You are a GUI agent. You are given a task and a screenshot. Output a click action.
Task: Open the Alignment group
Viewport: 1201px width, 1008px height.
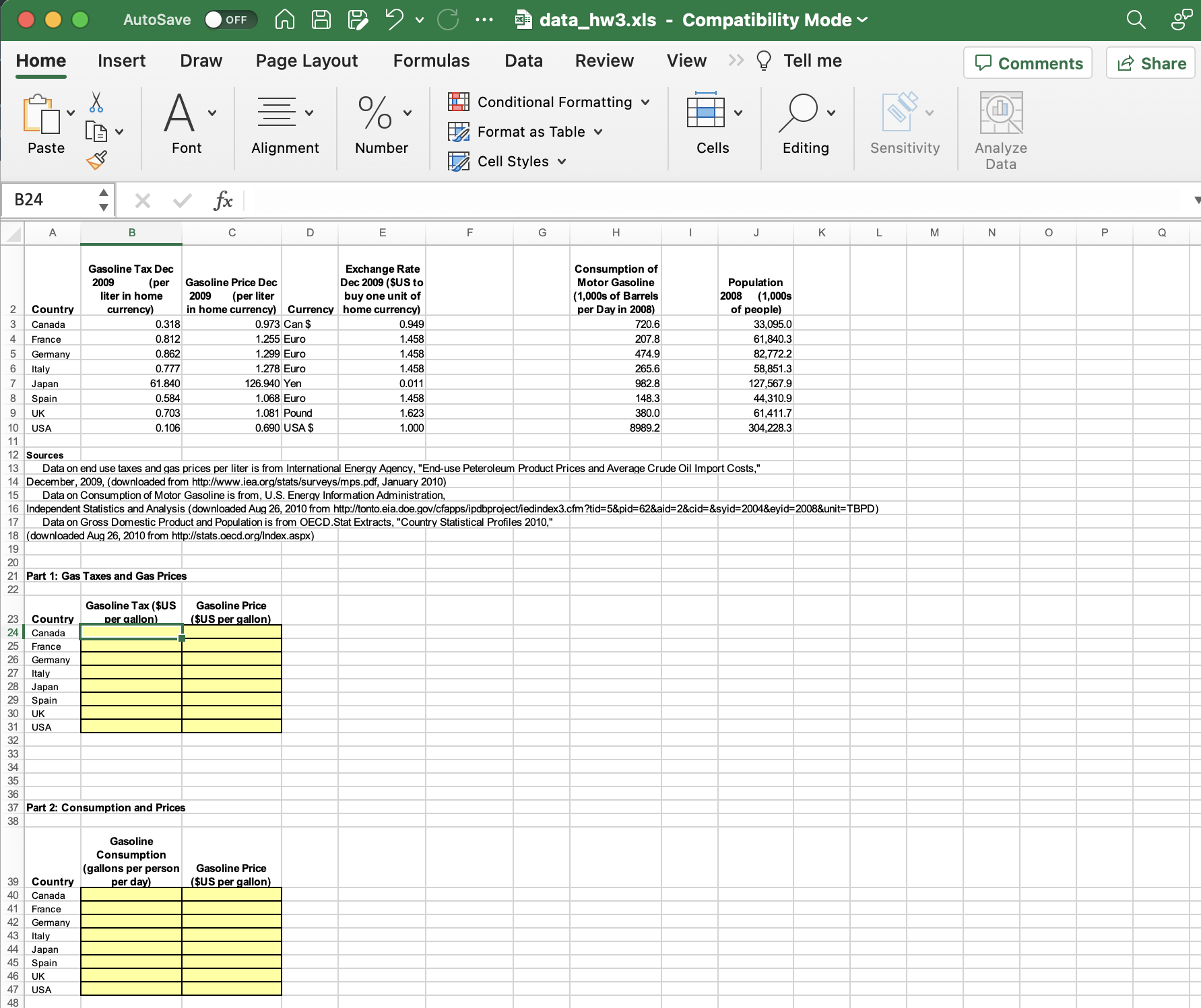[x=285, y=125]
